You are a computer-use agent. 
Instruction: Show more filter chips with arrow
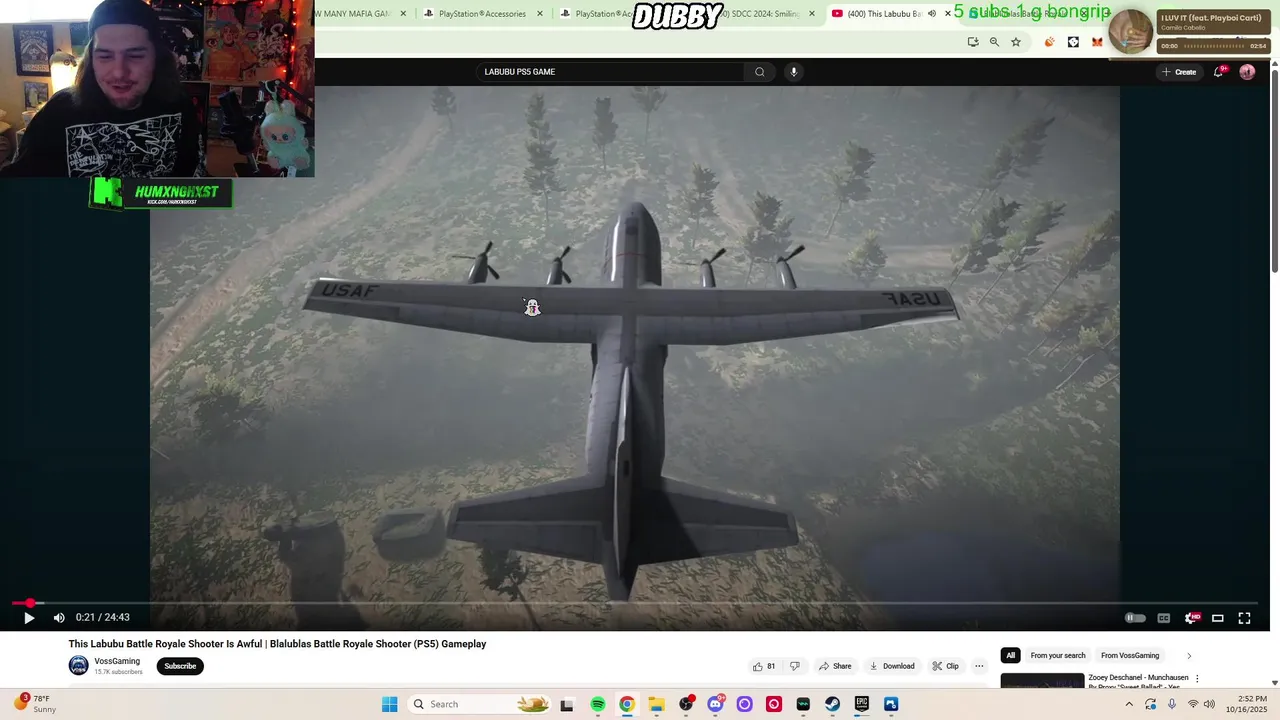point(1189,656)
